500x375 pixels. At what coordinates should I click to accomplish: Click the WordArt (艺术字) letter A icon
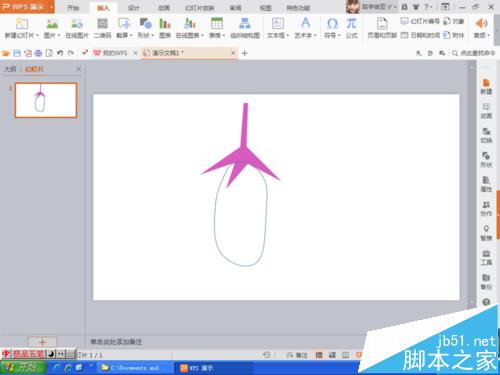point(305,23)
